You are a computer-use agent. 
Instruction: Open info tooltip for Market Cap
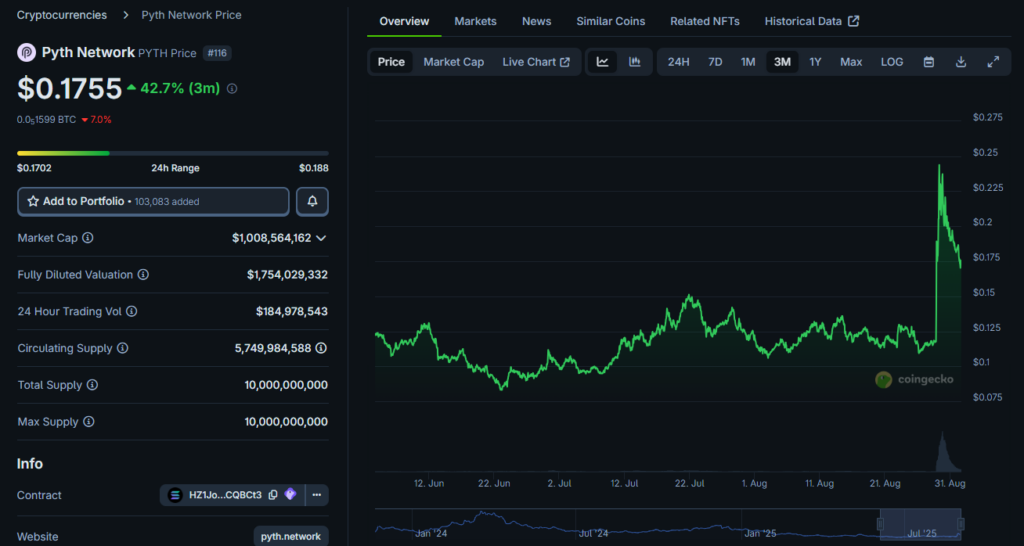pyautogui.click(x=88, y=238)
